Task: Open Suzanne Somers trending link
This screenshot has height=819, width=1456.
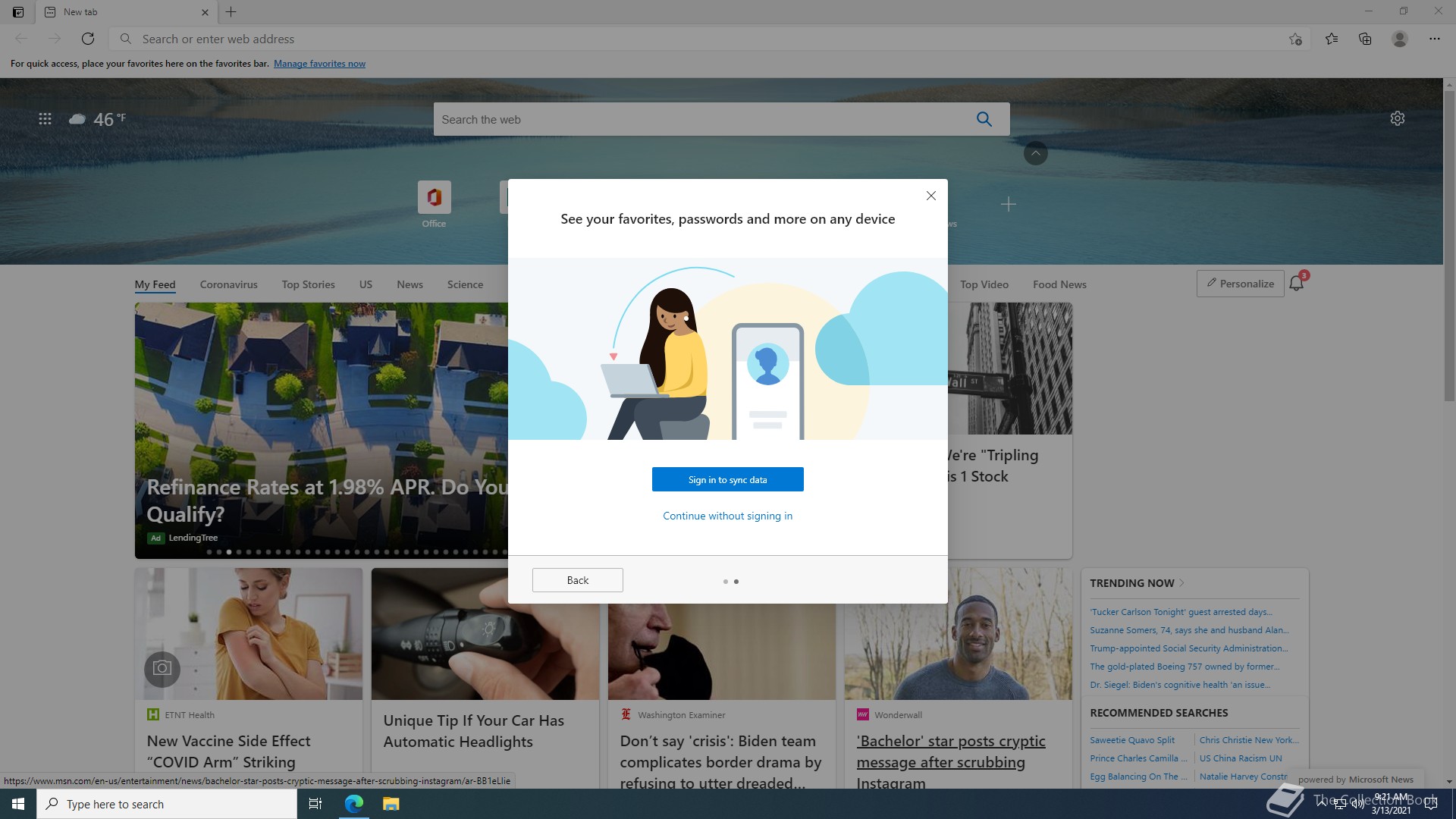Action: tap(1189, 630)
